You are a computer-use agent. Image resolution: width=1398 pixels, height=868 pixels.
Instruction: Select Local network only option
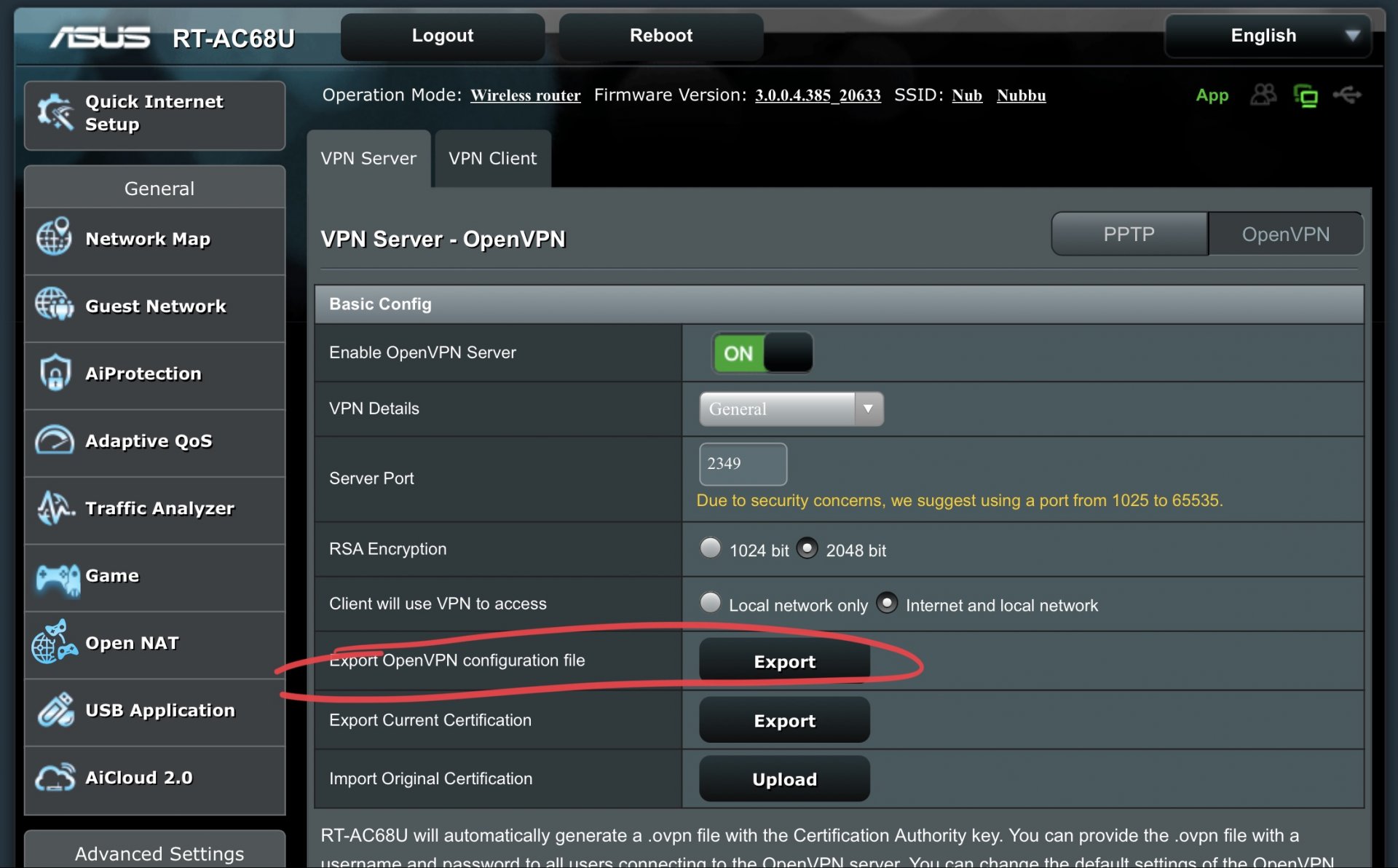pos(710,603)
